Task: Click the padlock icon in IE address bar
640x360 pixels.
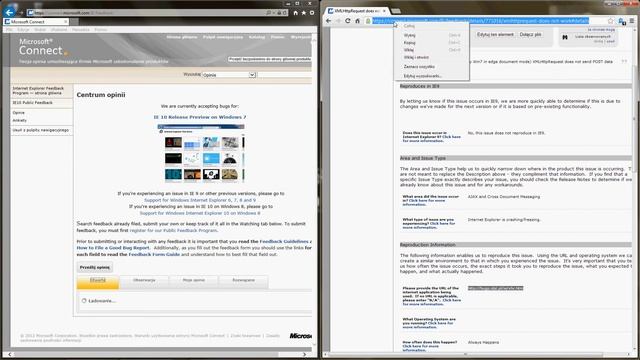Action: point(279,13)
